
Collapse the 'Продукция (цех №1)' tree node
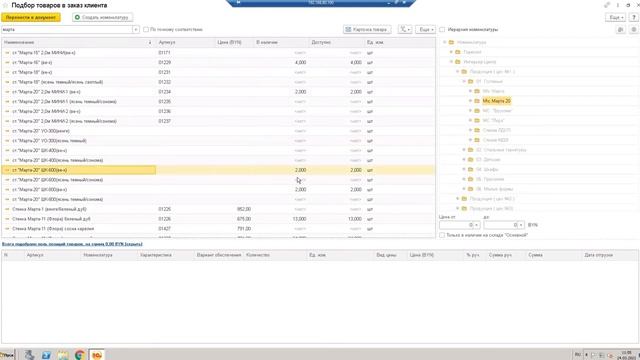(x=458, y=72)
